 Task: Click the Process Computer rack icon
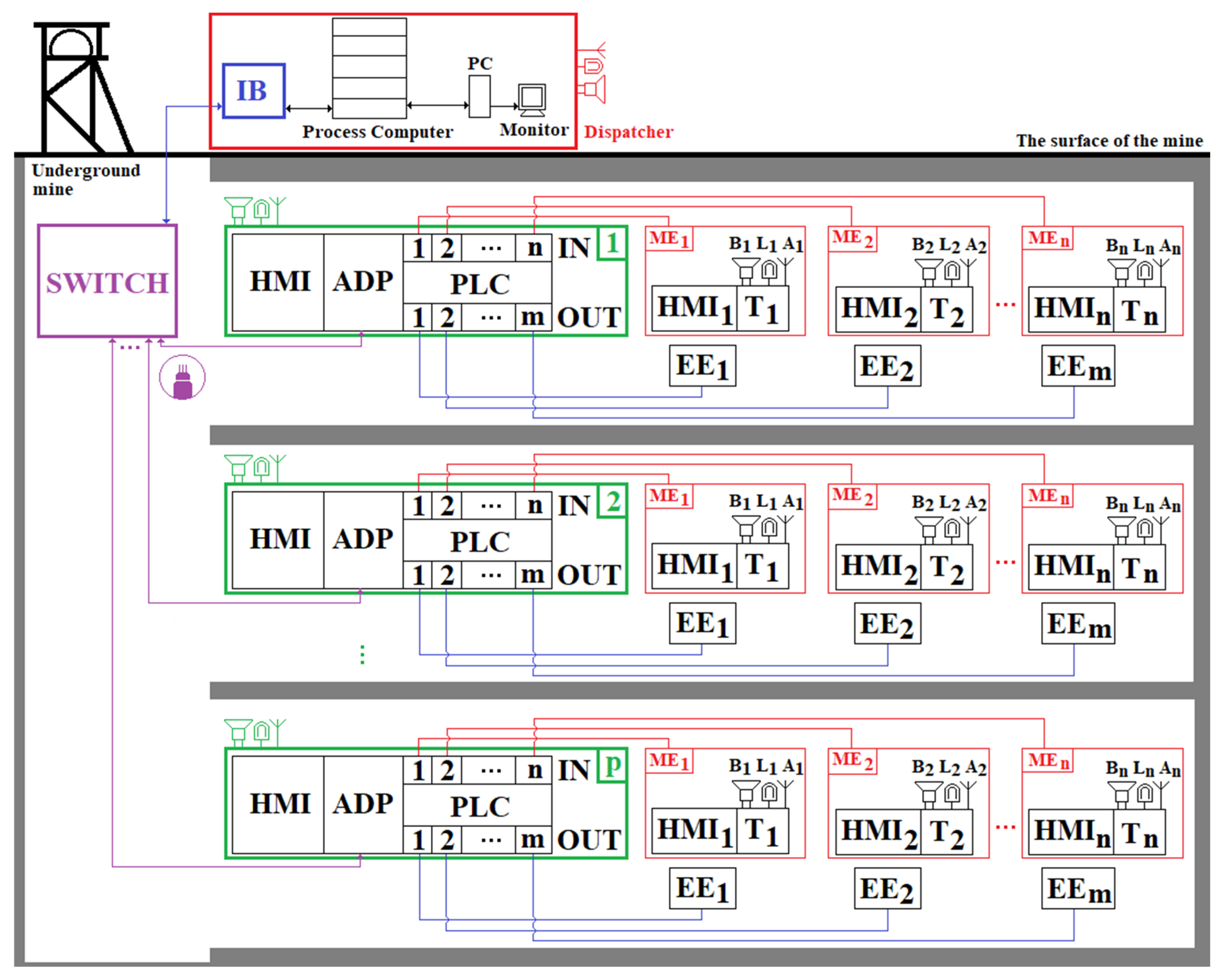tap(369, 68)
